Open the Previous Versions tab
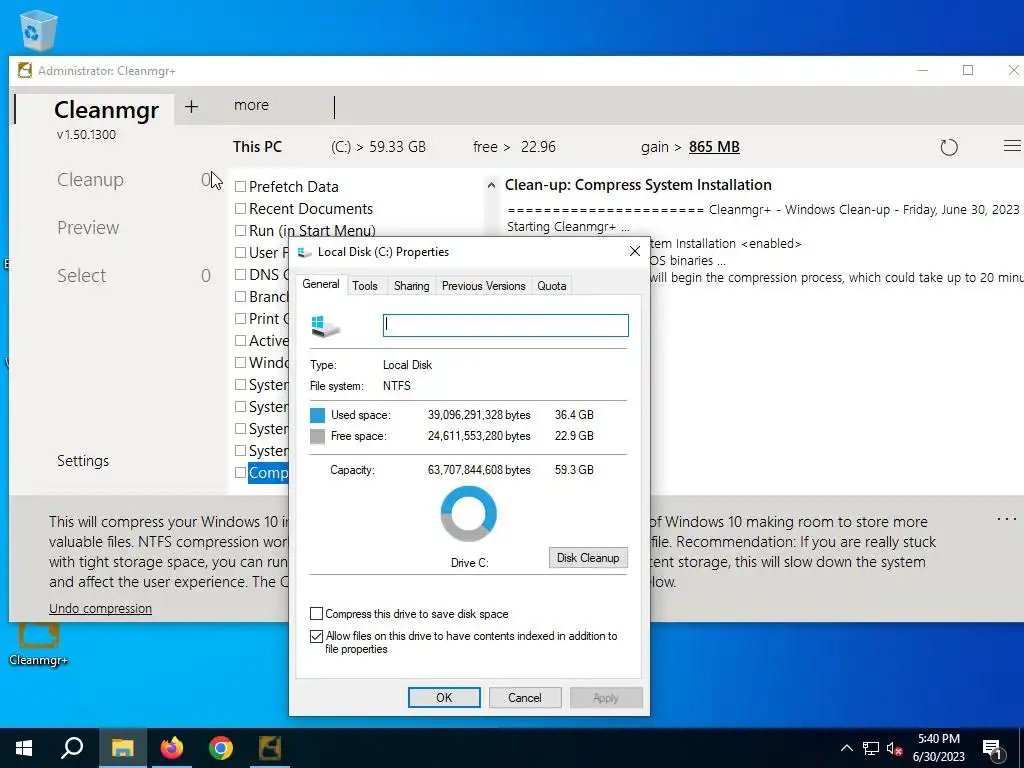This screenshot has width=1024, height=768. point(483,286)
